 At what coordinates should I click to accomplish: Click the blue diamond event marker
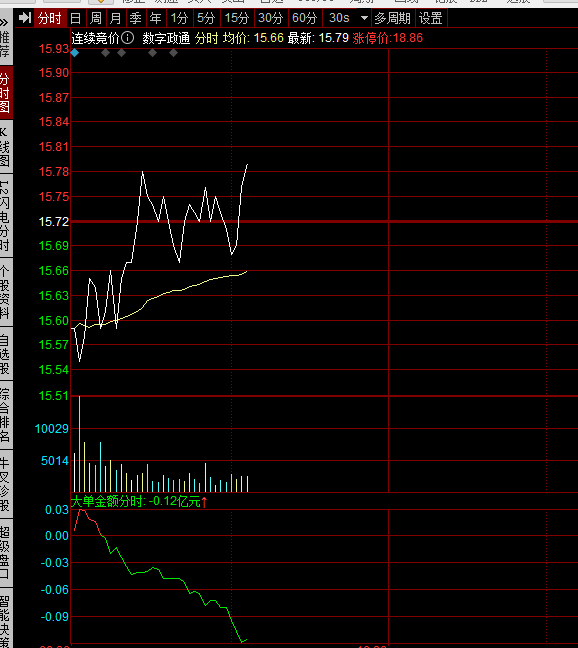[75, 52]
